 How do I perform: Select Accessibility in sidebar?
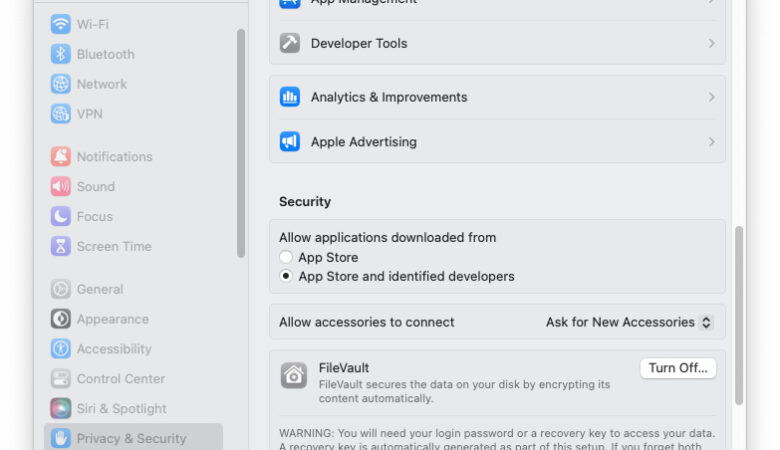pos(133,349)
